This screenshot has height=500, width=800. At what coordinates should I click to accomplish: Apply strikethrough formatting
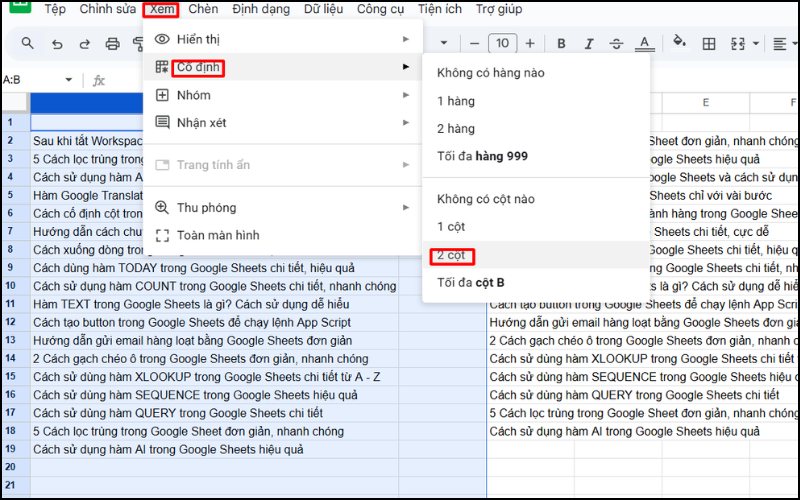[x=616, y=44]
